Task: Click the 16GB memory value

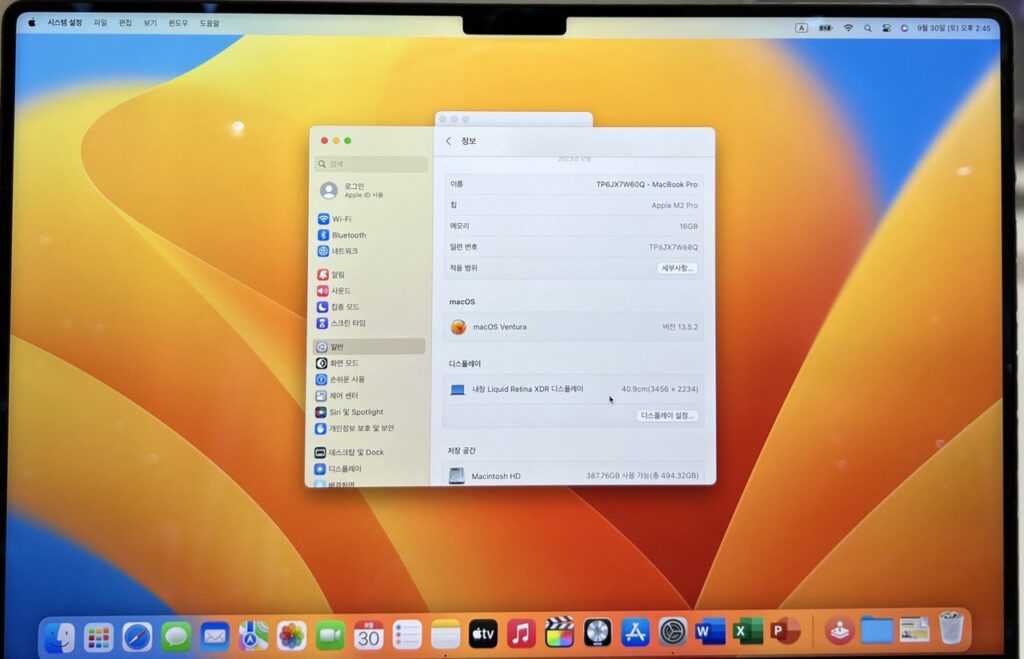Action: point(688,226)
